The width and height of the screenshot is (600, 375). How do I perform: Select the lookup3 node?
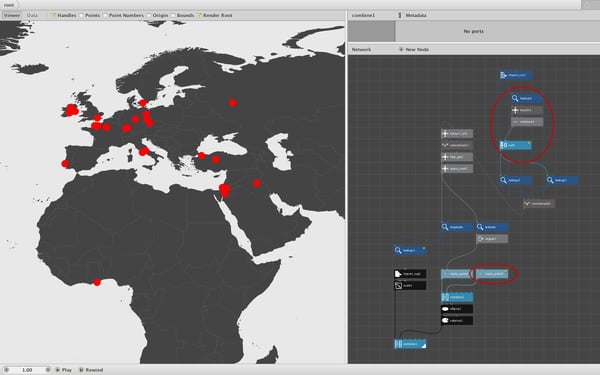tap(410, 250)
